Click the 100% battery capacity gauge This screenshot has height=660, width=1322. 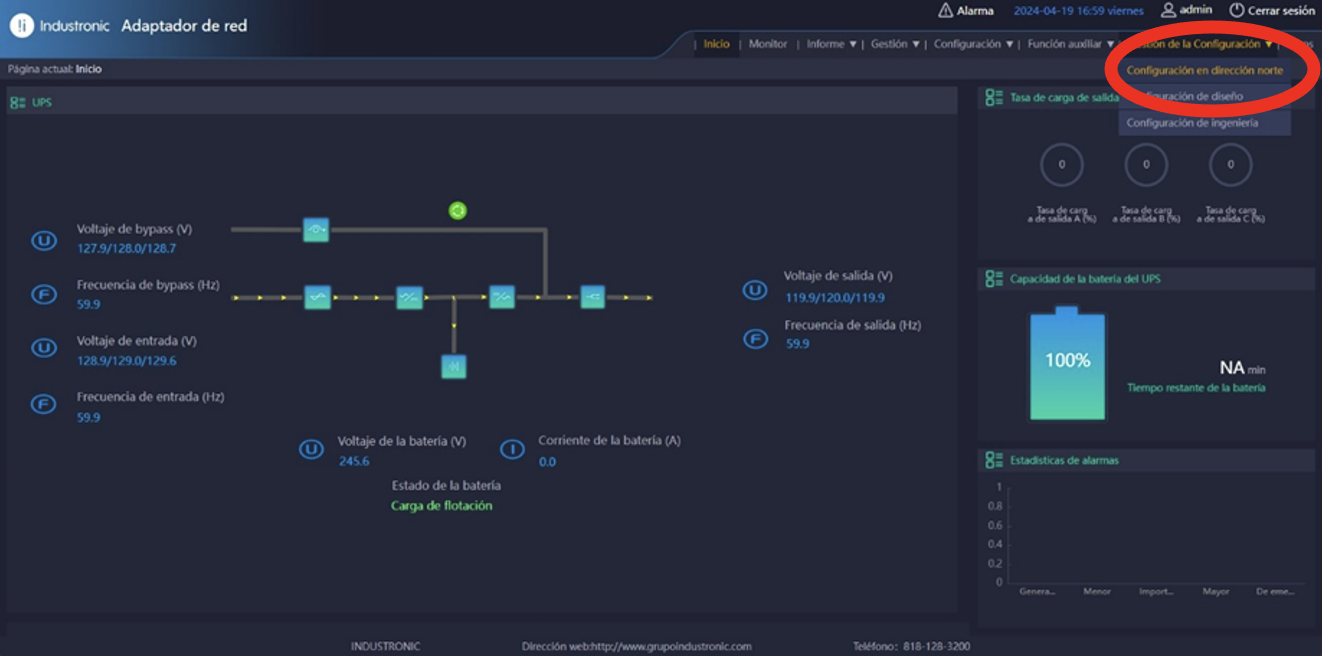[x=1068, y=365]
